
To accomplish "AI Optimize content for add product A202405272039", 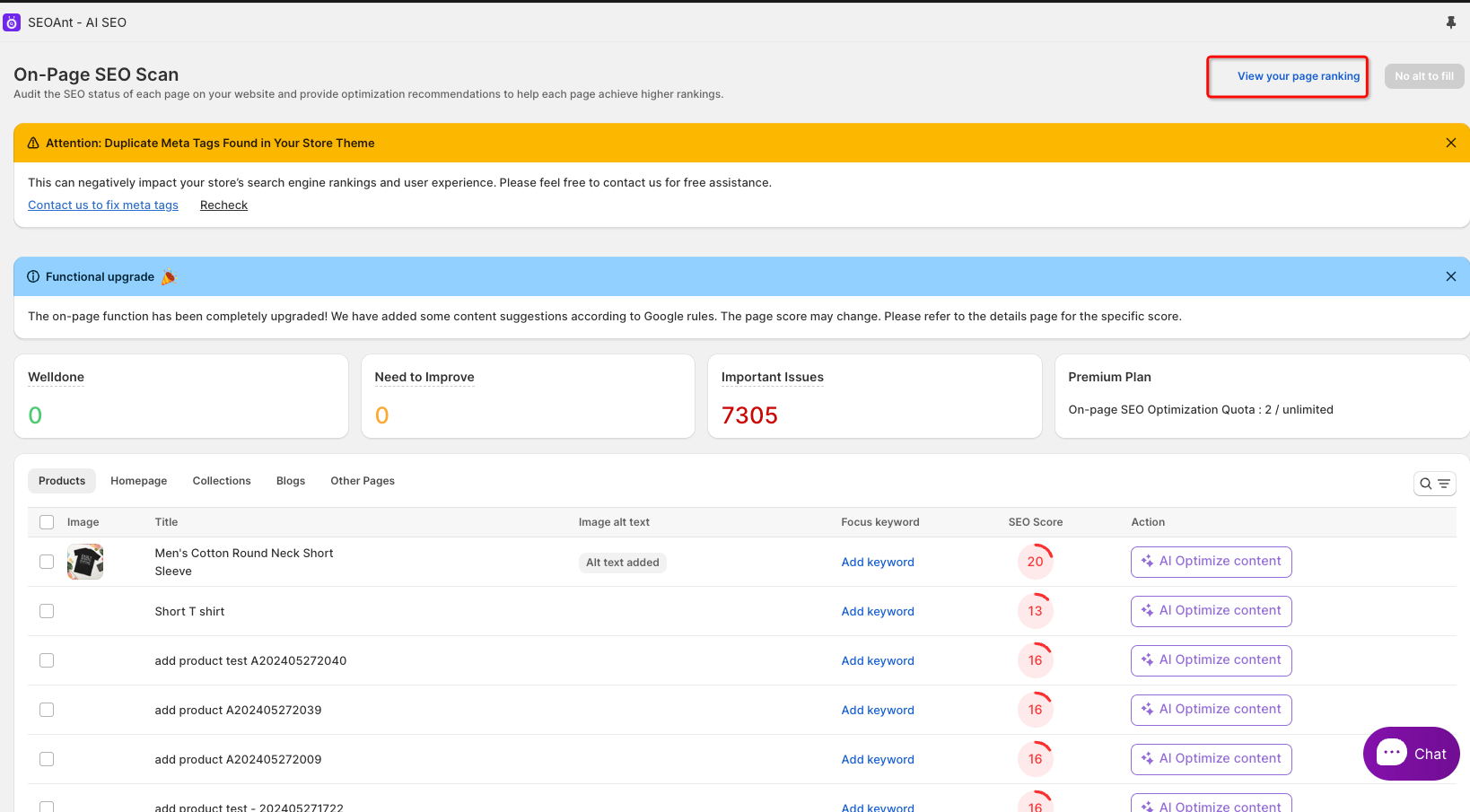I will (1212, 710).
